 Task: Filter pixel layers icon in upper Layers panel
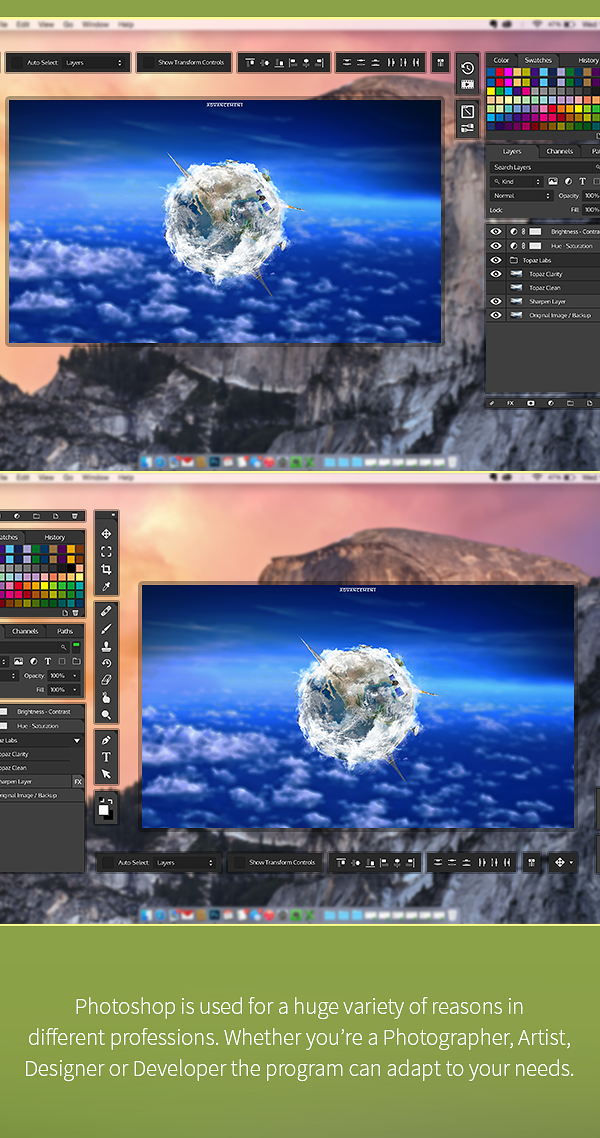553,181
